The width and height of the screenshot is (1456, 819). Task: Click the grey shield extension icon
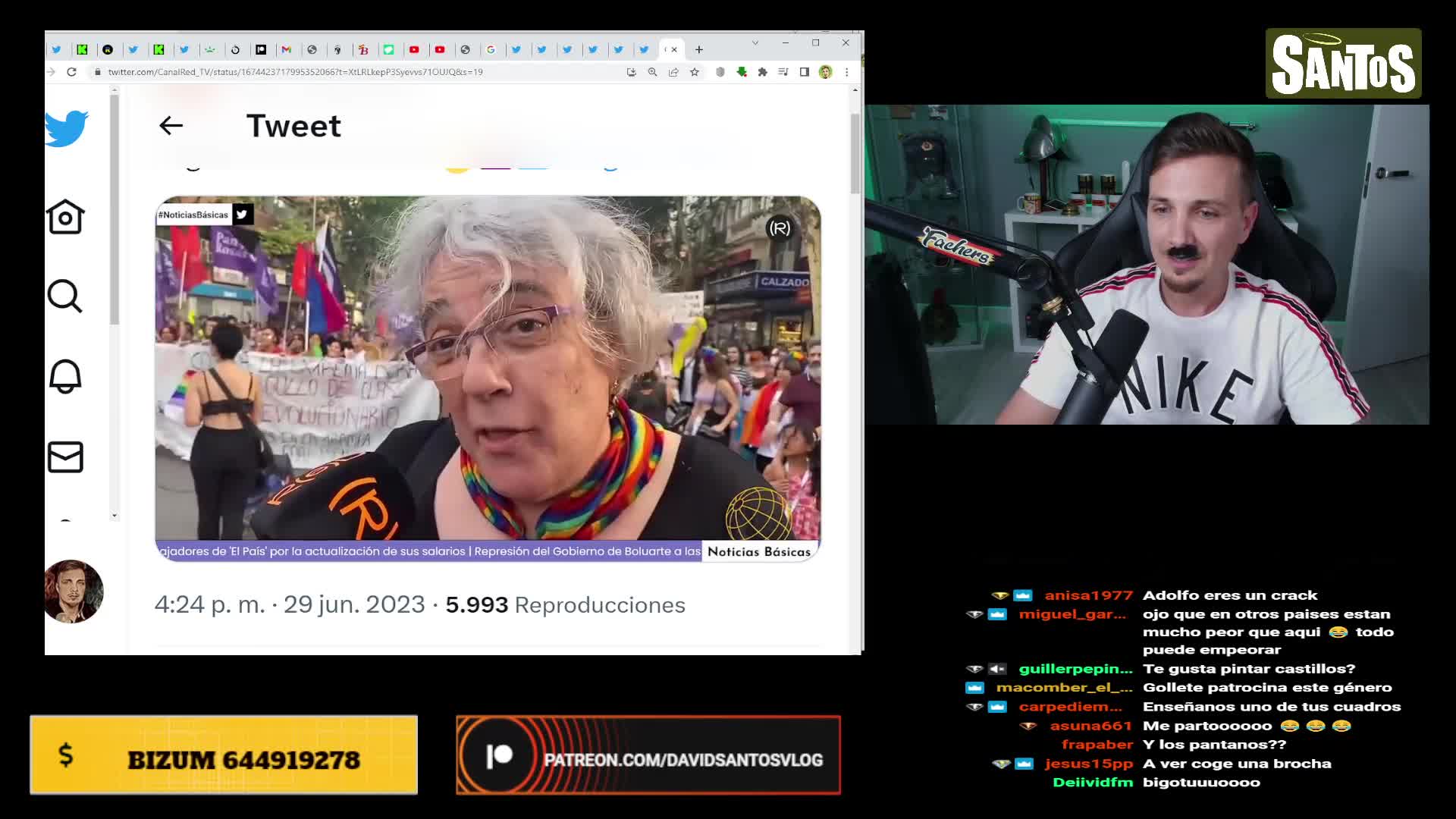pos(720,72)
